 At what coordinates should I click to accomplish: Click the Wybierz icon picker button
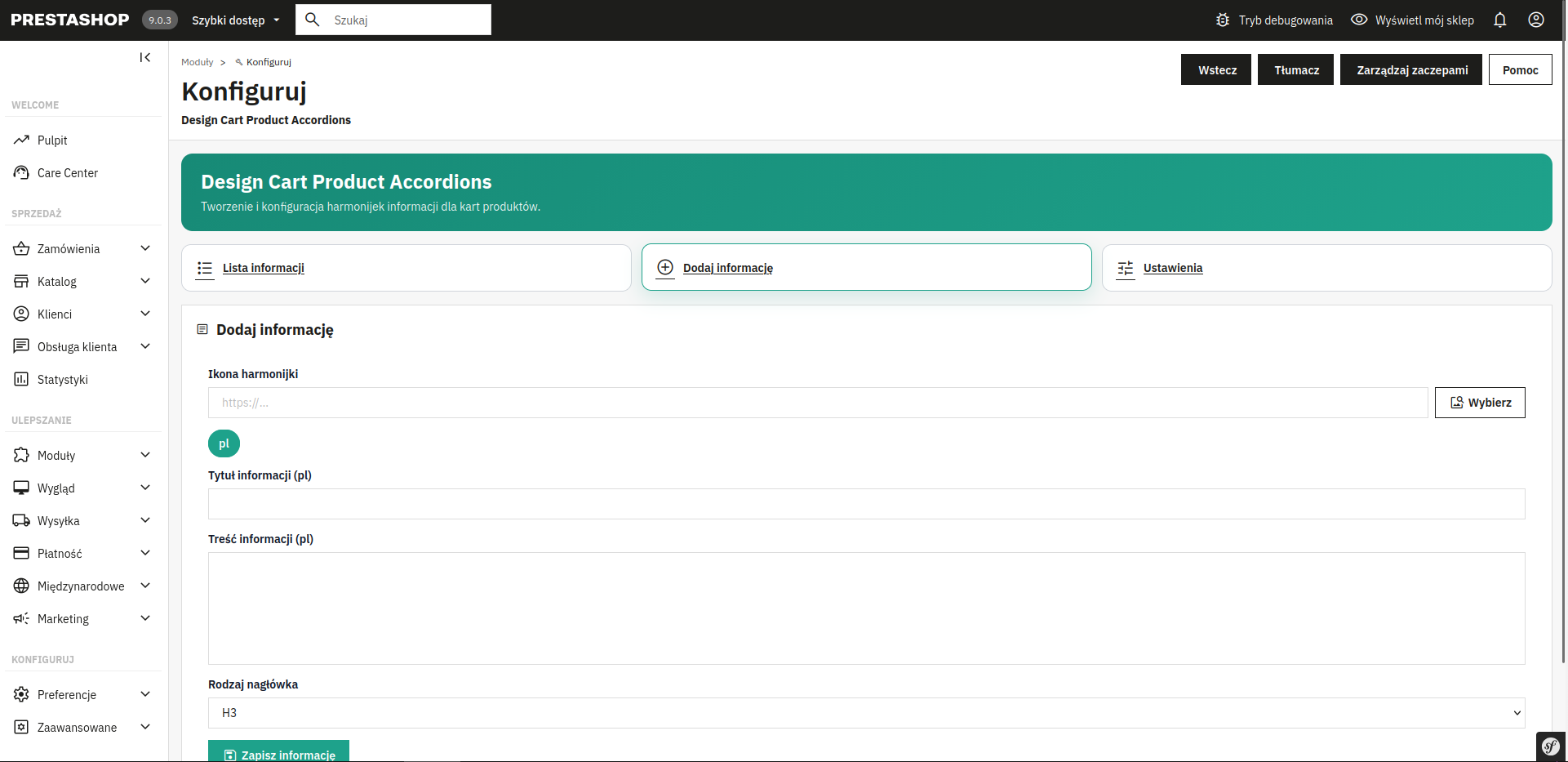click(1480, 403)
